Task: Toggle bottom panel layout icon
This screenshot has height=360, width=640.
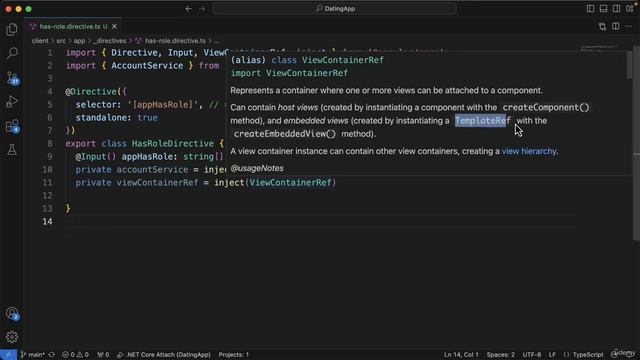Action: [x=603, y=9]
